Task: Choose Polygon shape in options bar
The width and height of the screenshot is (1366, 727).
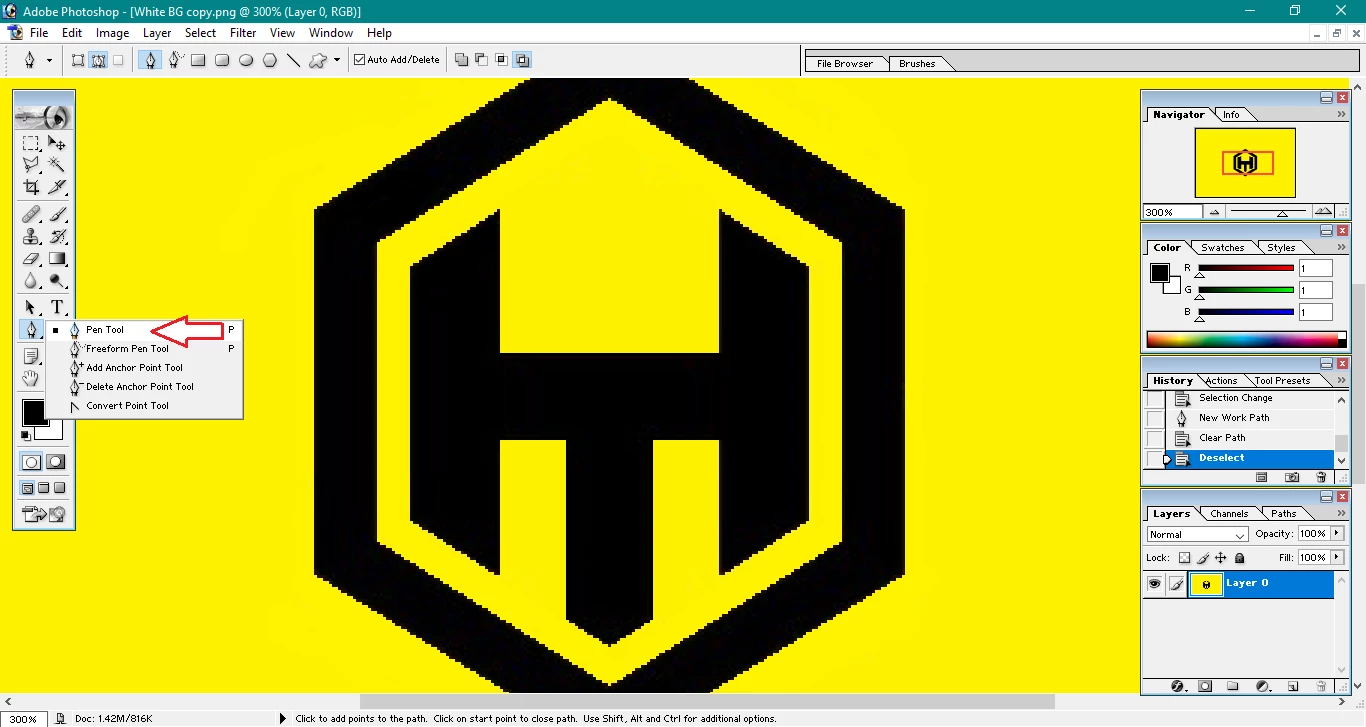Action: (270, 60)
